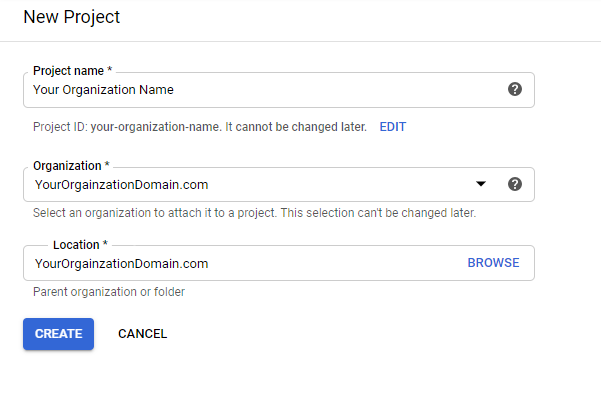Click the blue CREATE button
The image size is (601, 393).
[x=58, y=334]
